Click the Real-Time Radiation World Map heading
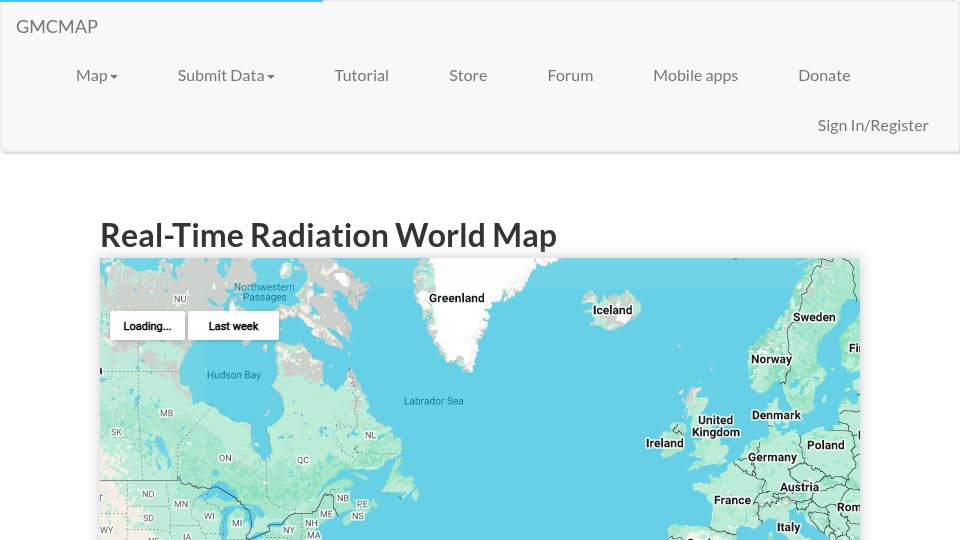Viewport: 960px width, 540px height. pos(328,236)
